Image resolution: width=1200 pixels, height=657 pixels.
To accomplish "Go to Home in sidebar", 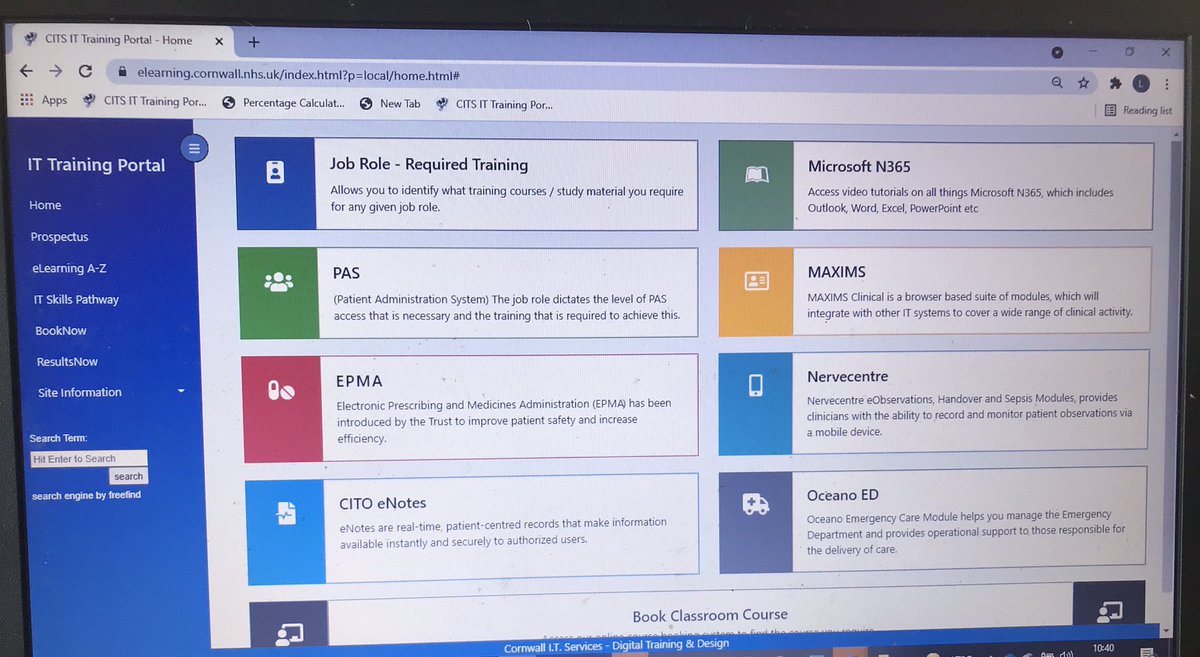I will tap(45, 205).
